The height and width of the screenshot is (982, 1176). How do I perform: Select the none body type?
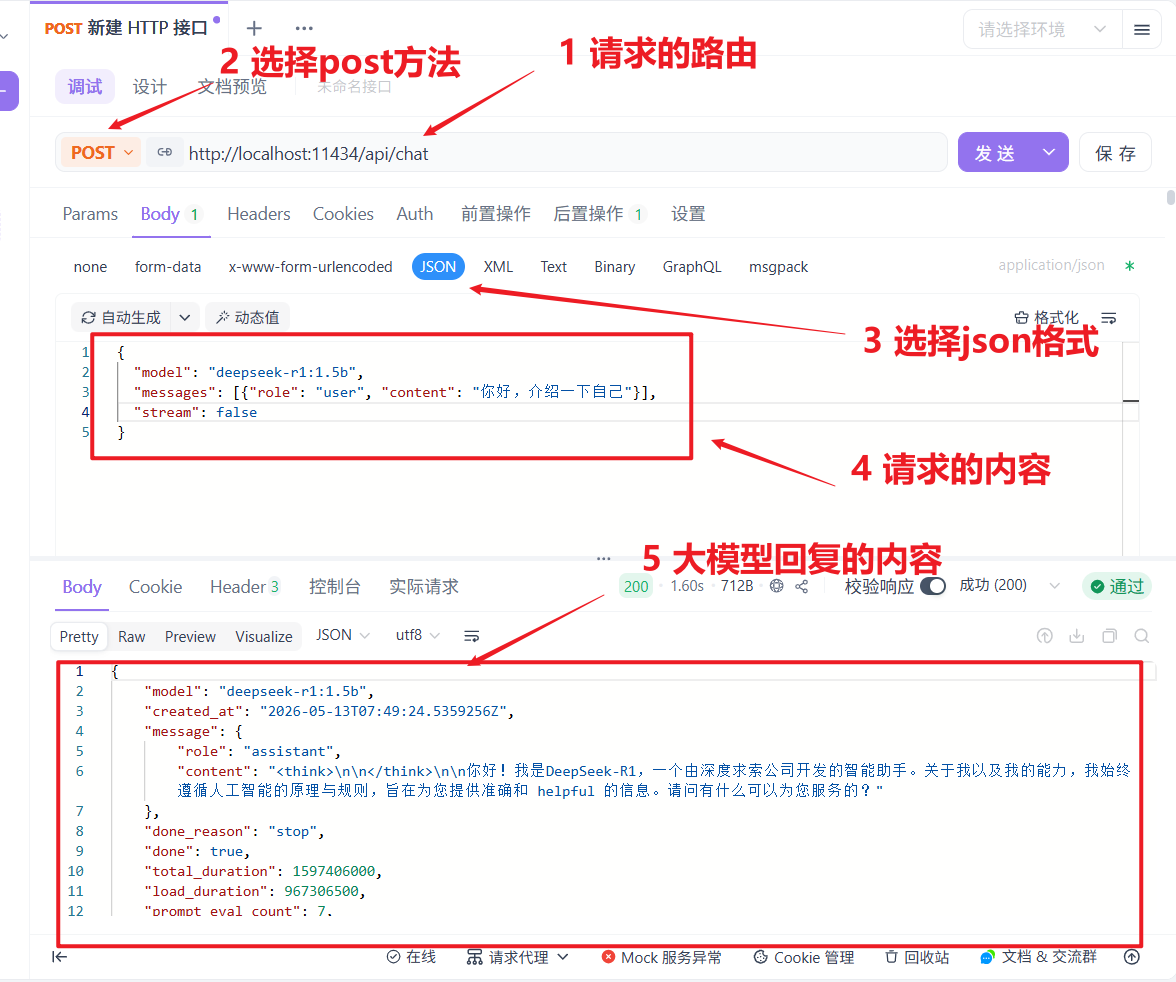(x=90, y=267)
